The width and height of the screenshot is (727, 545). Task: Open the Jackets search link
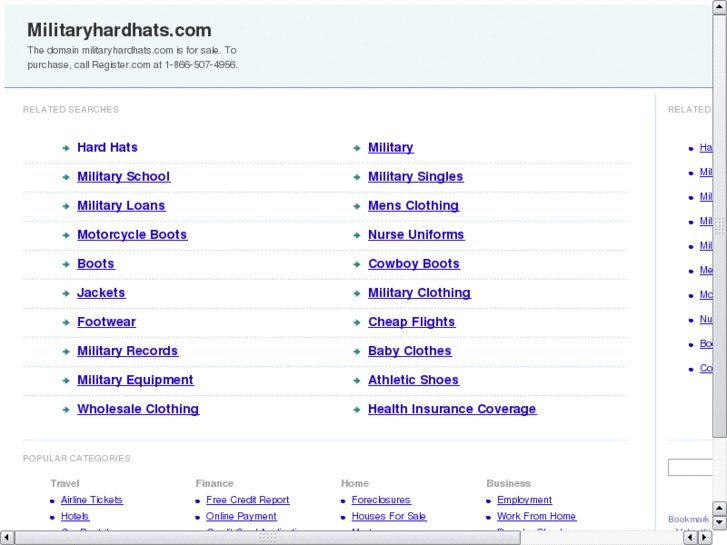pyautogui.click(x=101, y=293)
